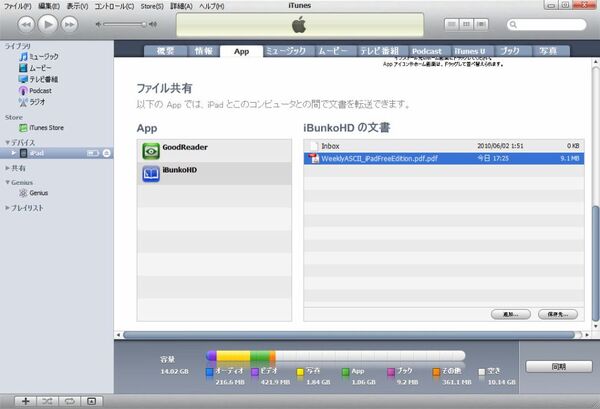Select the Inbox folder row
Viewport: 600px width, 409px height.
coord(444,146)
